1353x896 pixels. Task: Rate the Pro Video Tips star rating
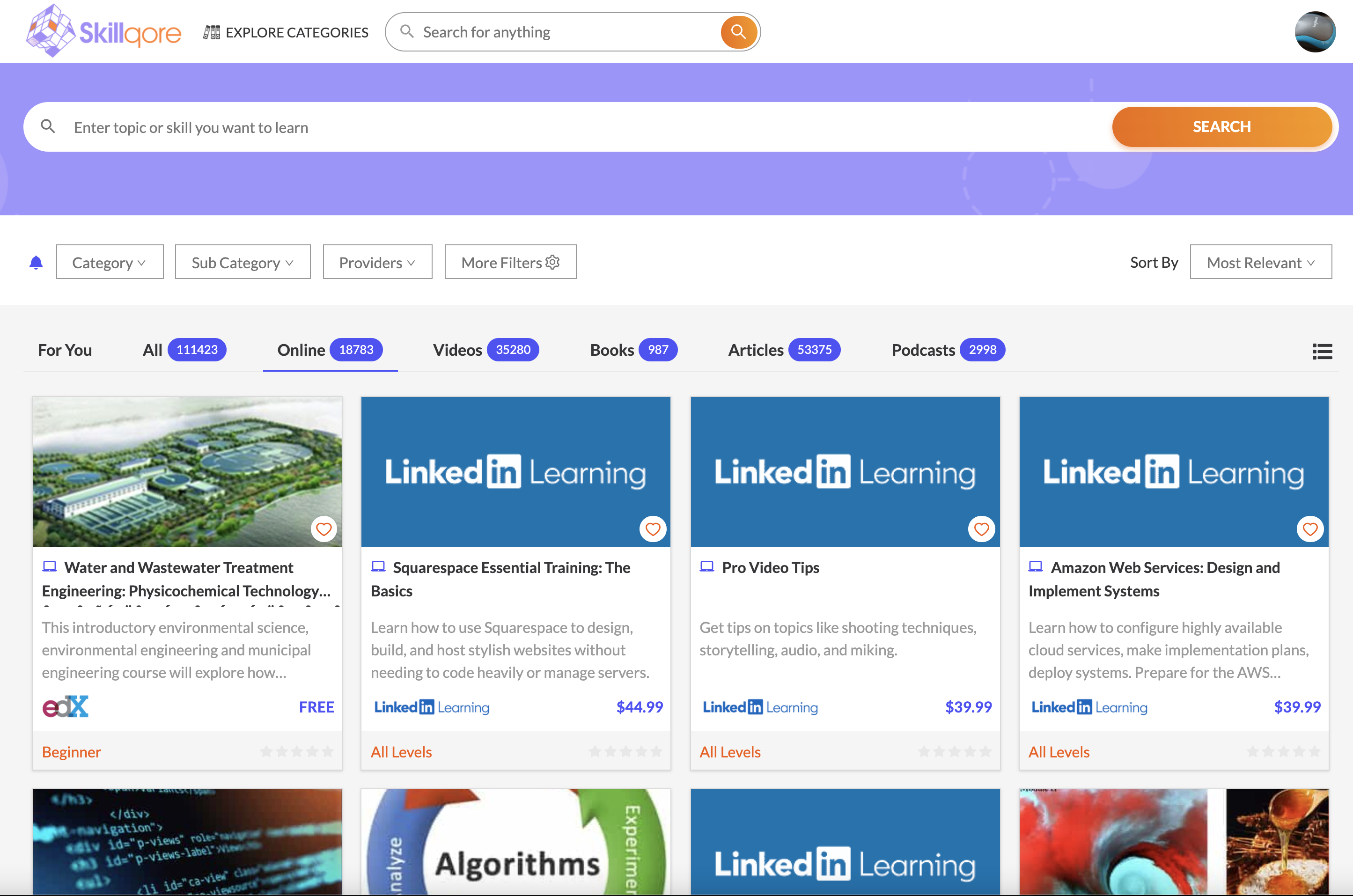[954, 751]
